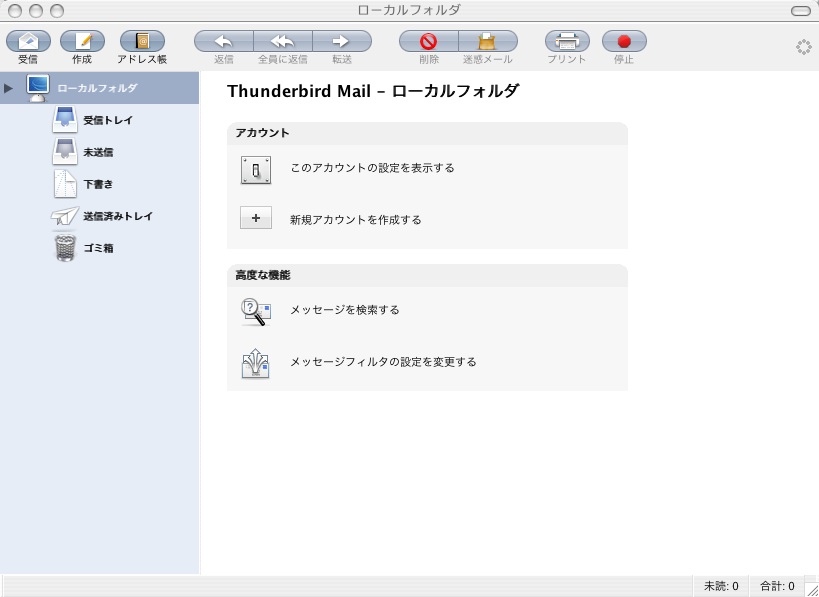The height and width of the screenshot is (597, 819).
Task: Click the activity throbber icon in toolbar
Action: [x=803, y=47]
